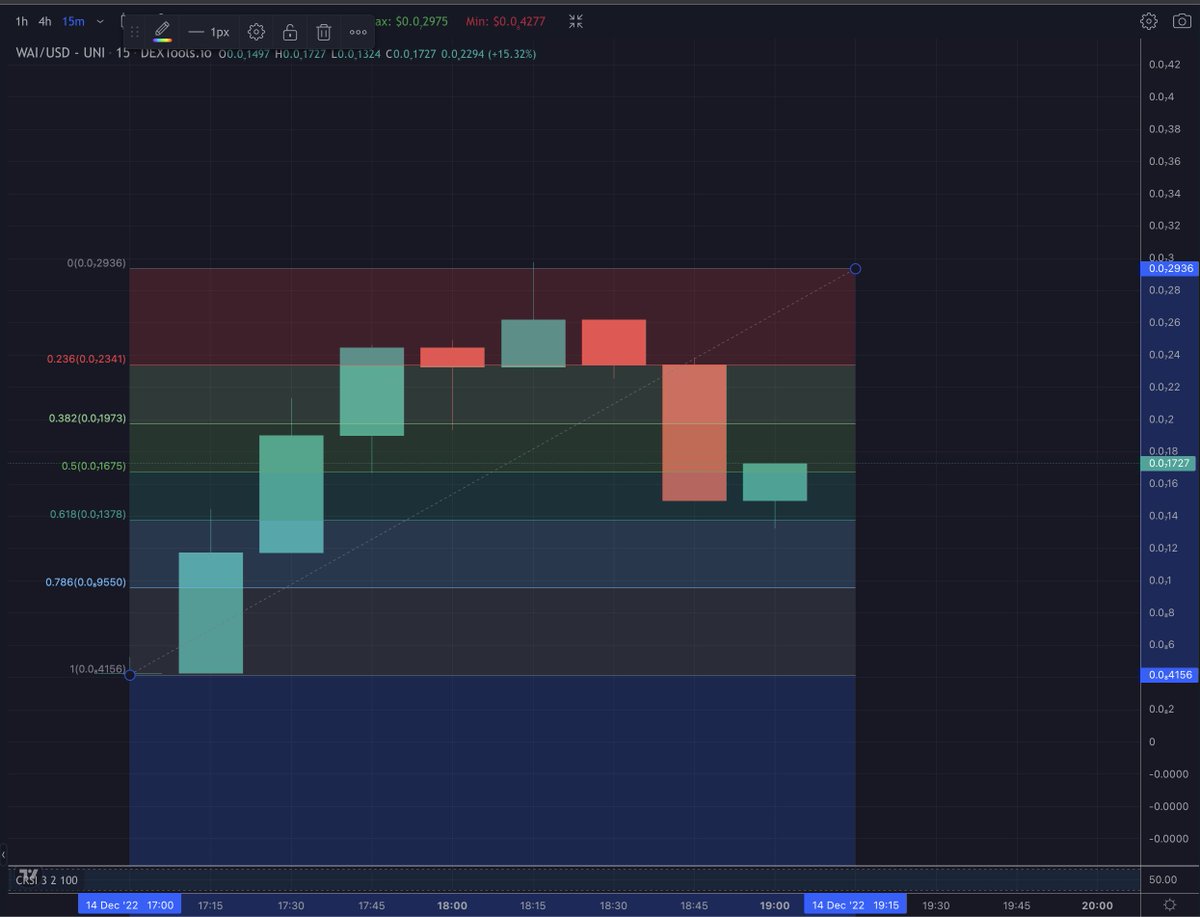Click the 0.382 Fib level label
Viewport: 1200px width, 917px height.
pyautogui.click(x=88, y=418)
